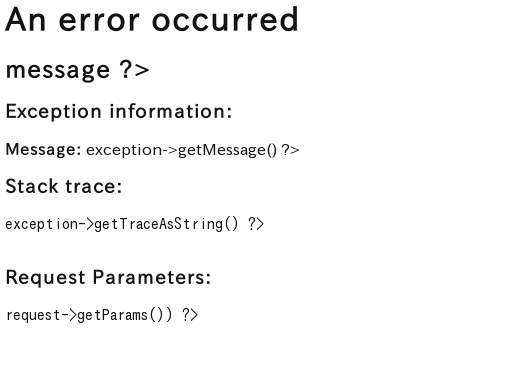Click the 'Stack trace:' heading

[64, 186]
